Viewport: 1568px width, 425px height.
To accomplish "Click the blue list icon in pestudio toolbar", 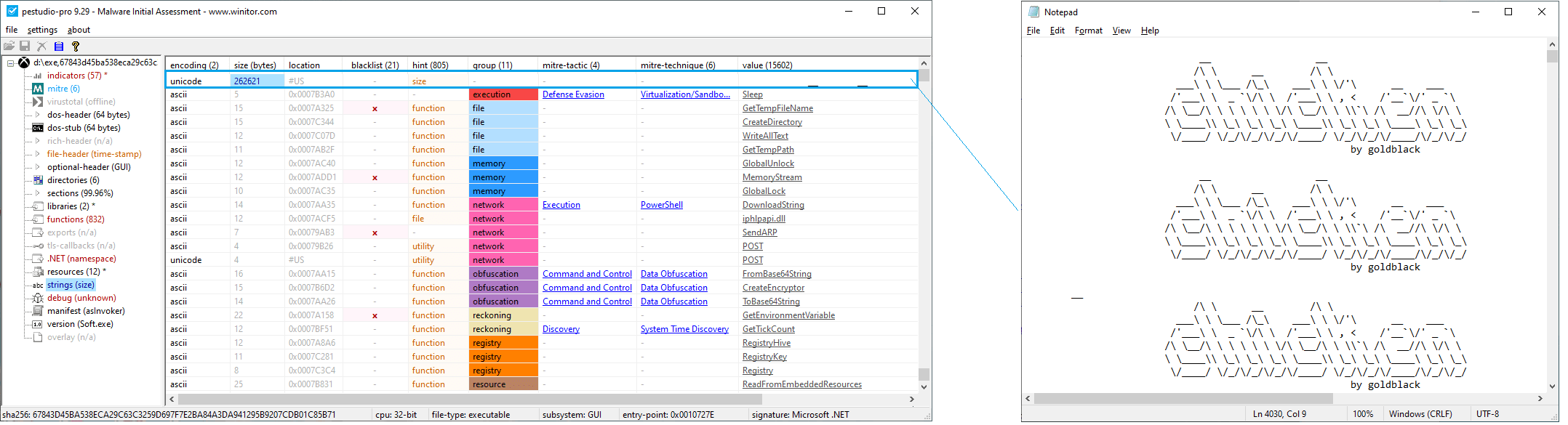I will (x=59, y=46).
